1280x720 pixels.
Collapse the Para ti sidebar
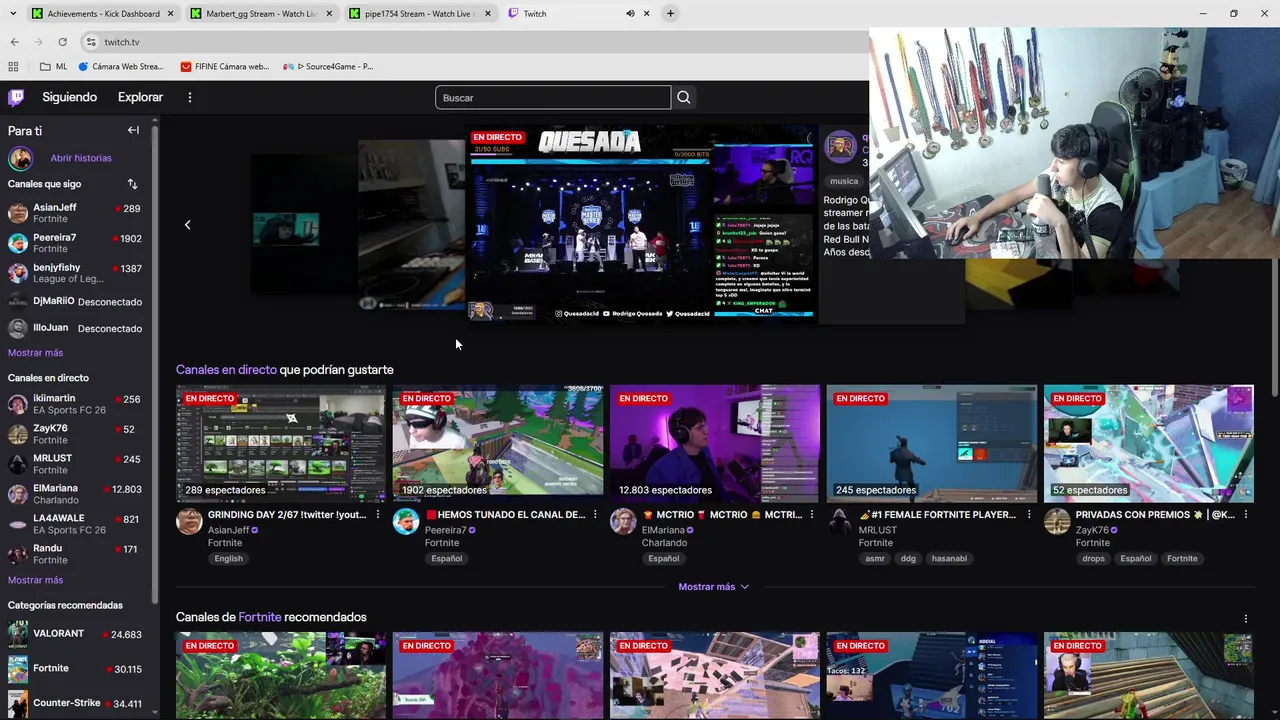pos(133,130)
